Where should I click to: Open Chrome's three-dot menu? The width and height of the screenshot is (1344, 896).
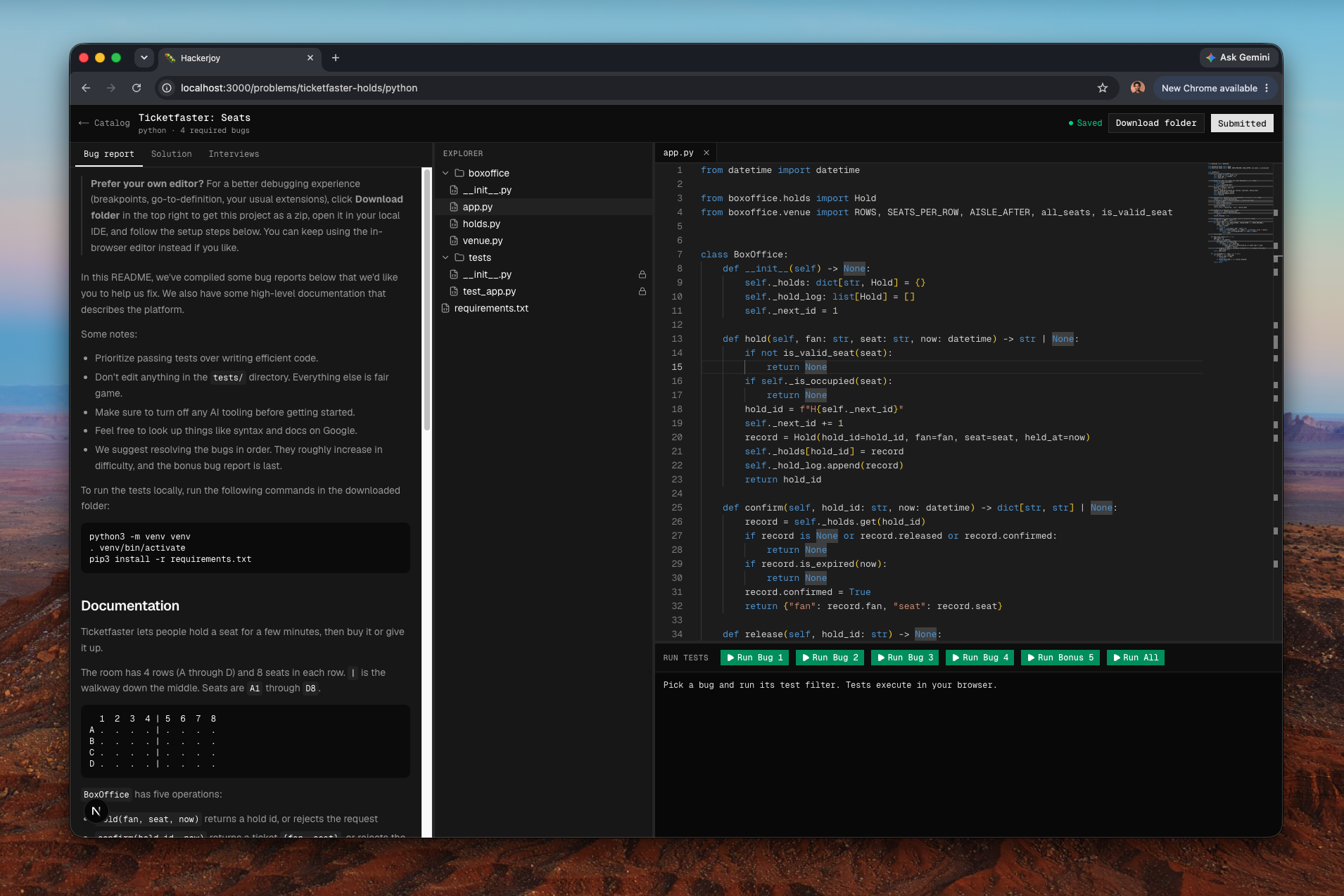click(1267, 88)
